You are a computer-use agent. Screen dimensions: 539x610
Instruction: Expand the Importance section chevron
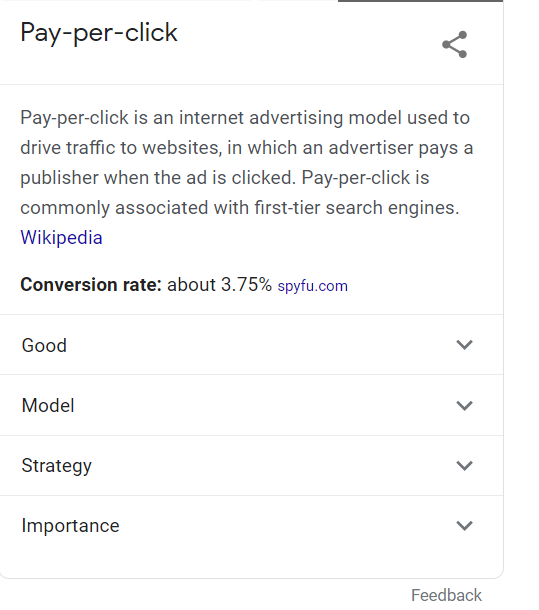pos(464,526)
